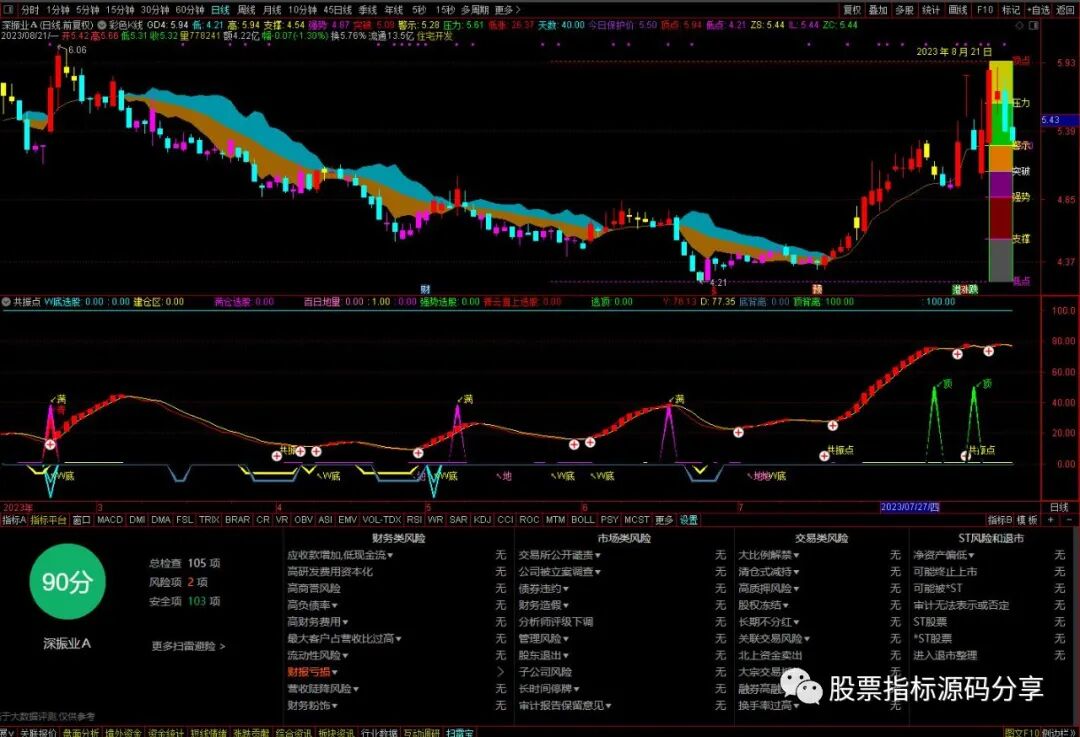Viewport: 1080px width, 737px height.
Task: Switch to 周线 weekly period
Action: pyautogui.click(x=247, y=10)
